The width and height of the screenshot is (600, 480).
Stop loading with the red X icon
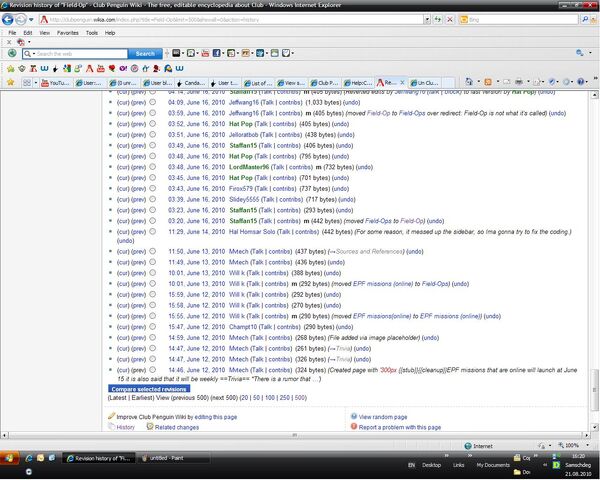(x=450, y=19)
